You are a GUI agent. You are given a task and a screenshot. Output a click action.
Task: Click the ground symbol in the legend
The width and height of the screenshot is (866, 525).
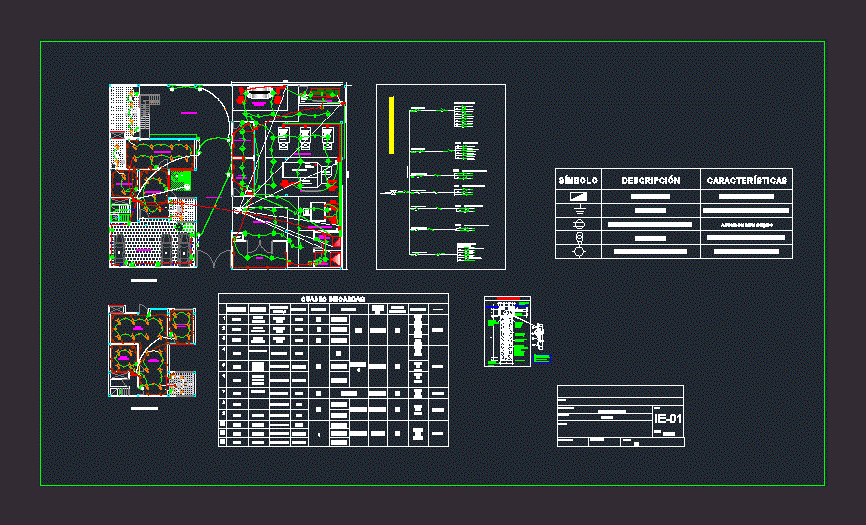click(578, 211)
